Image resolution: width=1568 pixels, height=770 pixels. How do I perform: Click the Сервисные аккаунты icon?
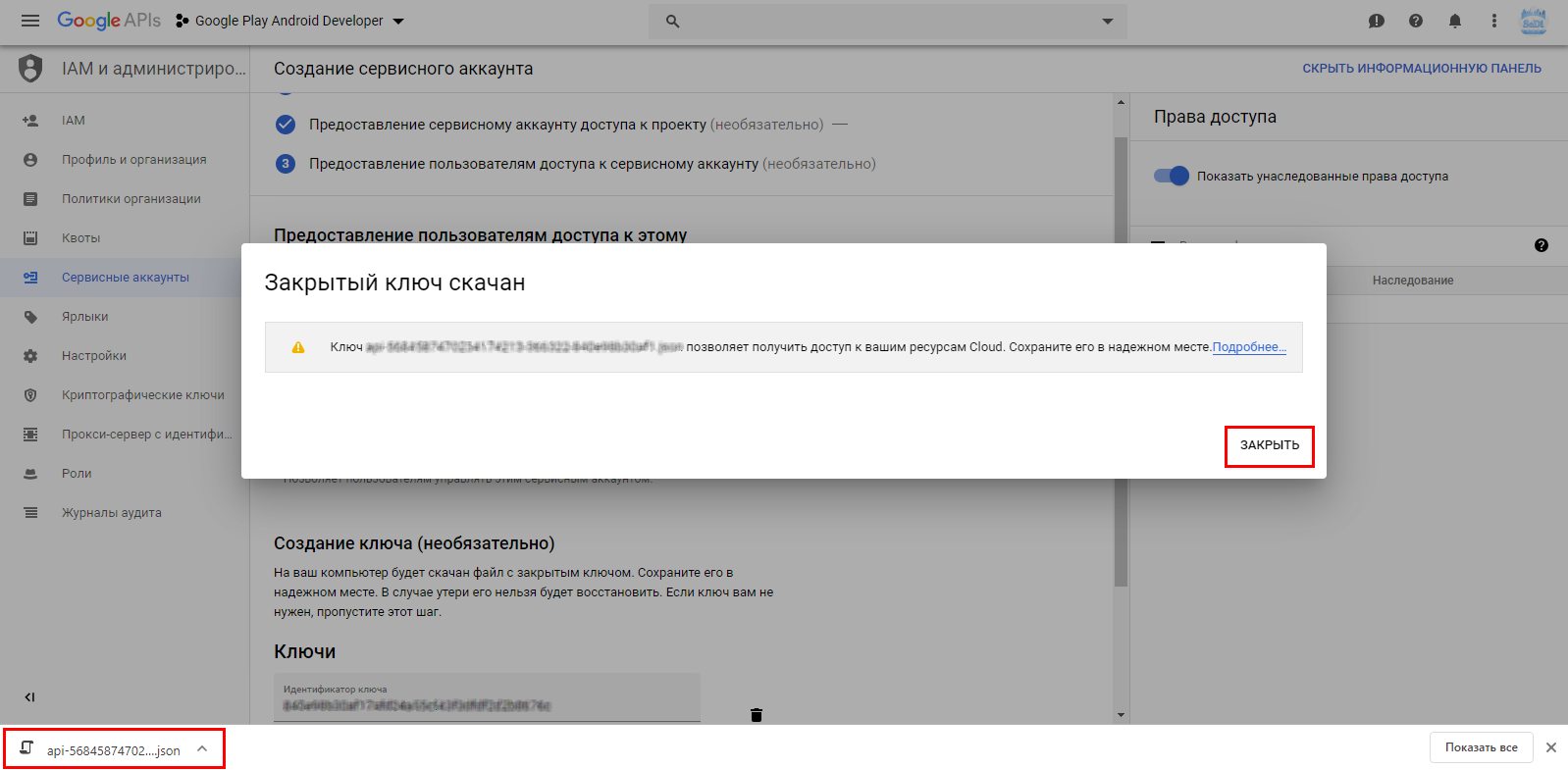pyautogui.click(x=30, y=278)
